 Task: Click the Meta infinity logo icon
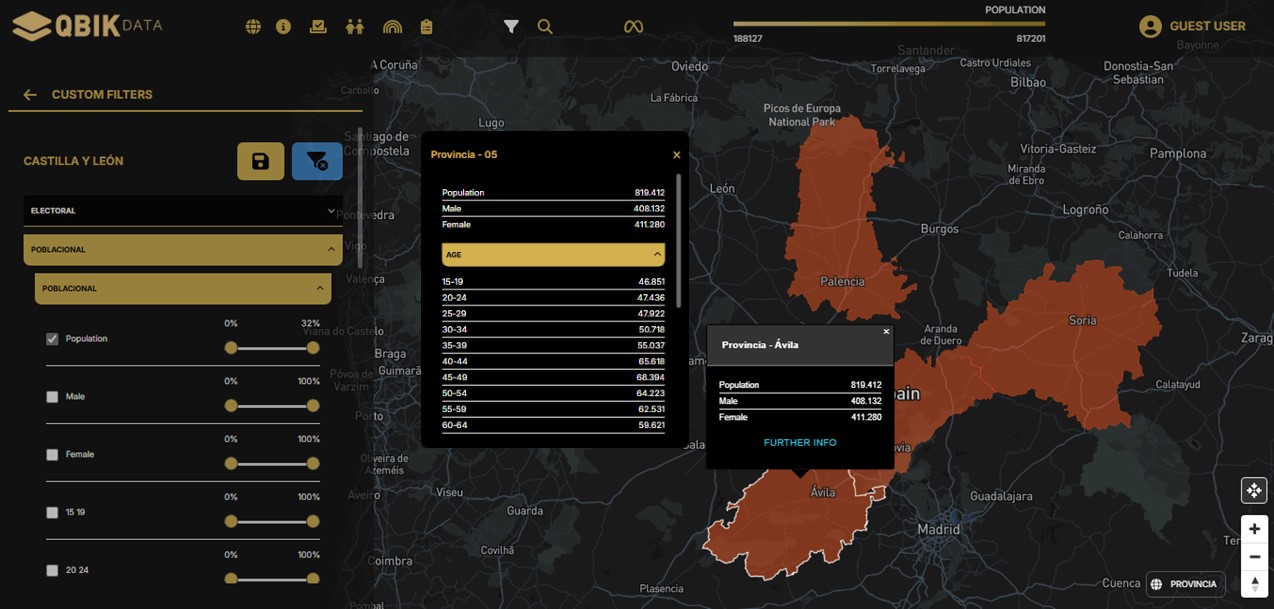tap(633, 27)
